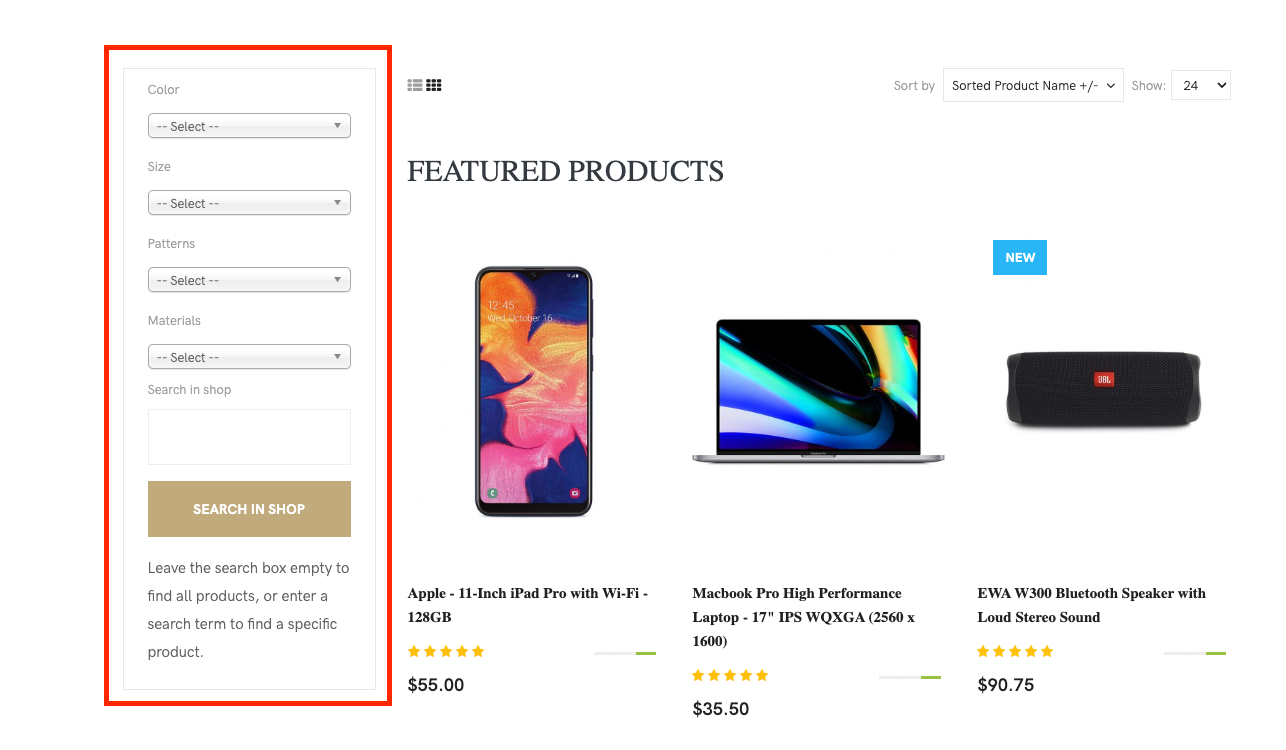The image size is (1286, 750).
Task: Expand the Materials select menu
Action: coord(249,357)
